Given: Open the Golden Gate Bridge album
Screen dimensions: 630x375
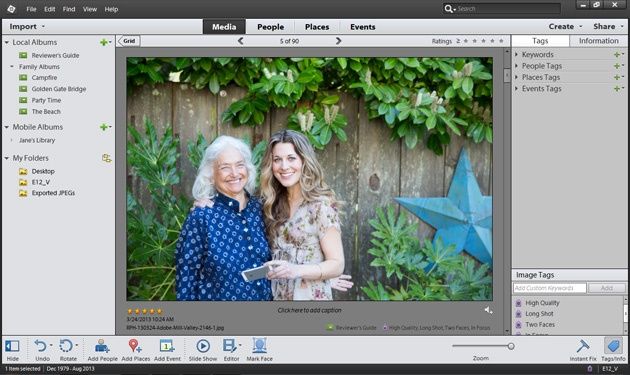Looking at the screenshot, I should pos(59,89).
